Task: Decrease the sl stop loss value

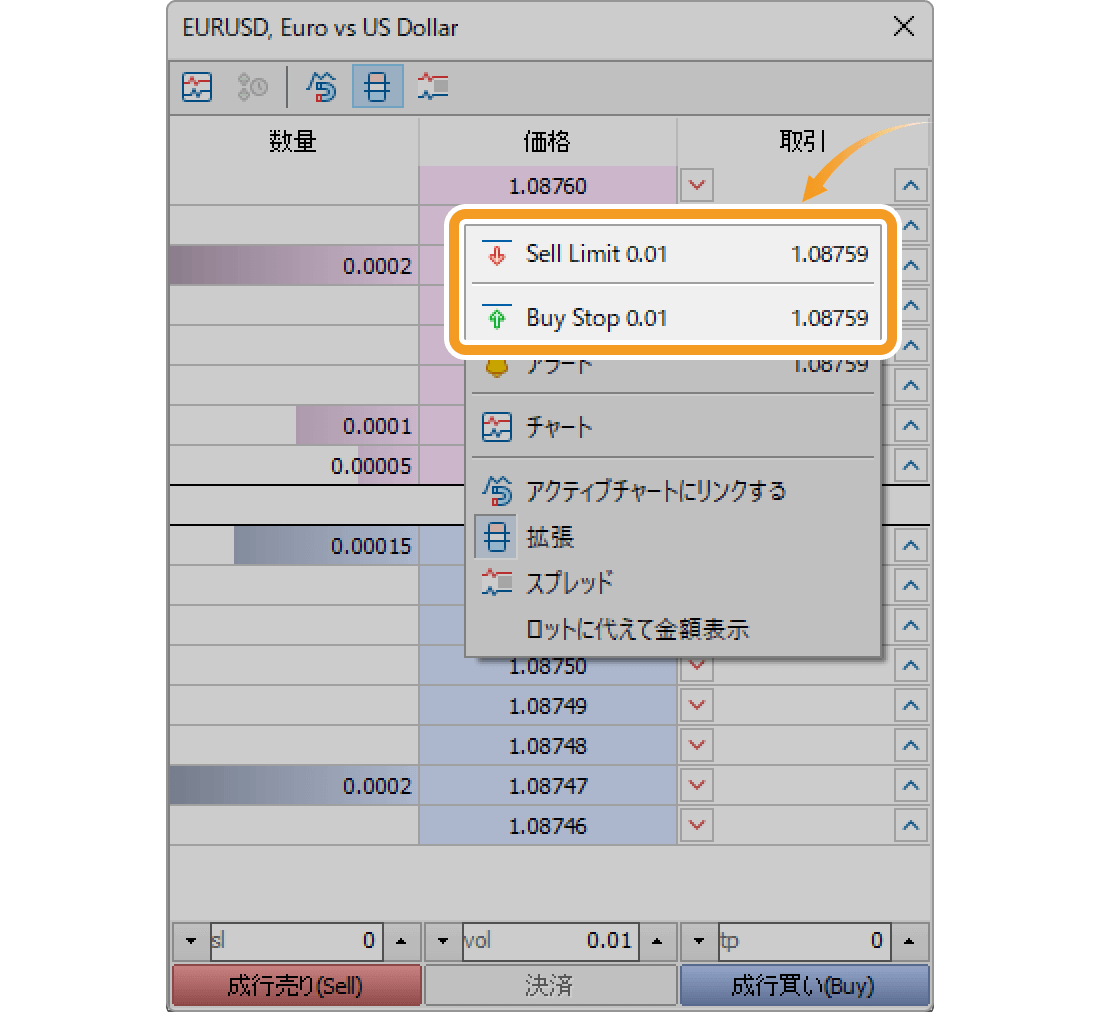Action: pyautogui.click(x=191, y=940)
